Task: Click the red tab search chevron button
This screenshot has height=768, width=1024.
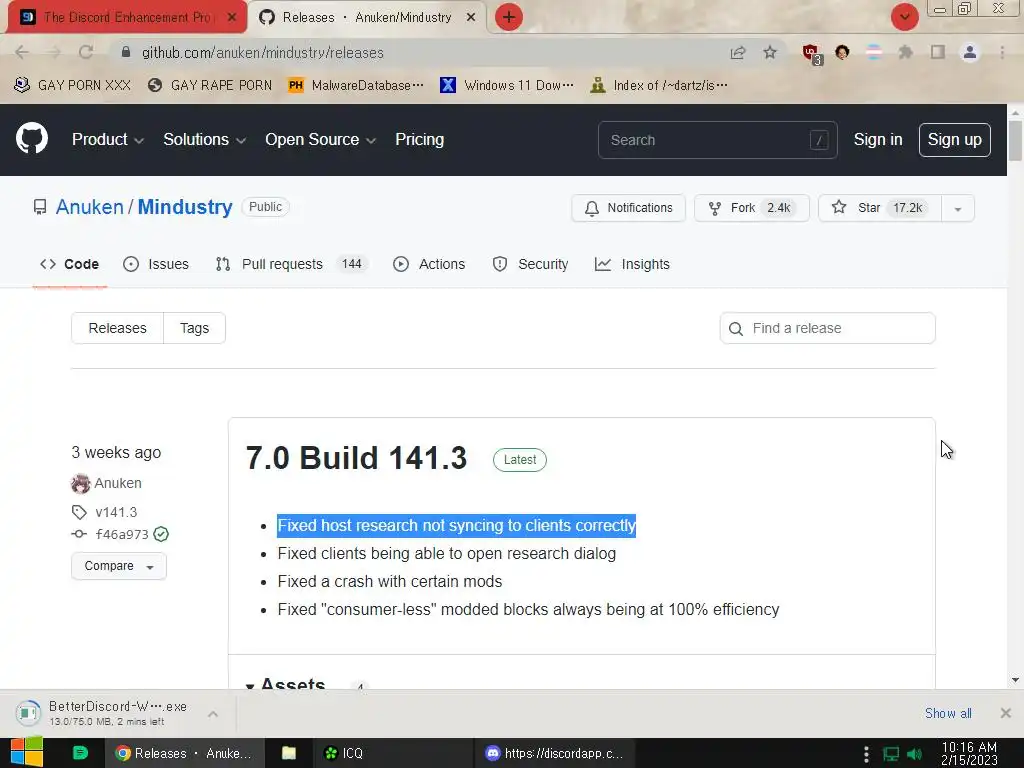Action: click(904, 17)
